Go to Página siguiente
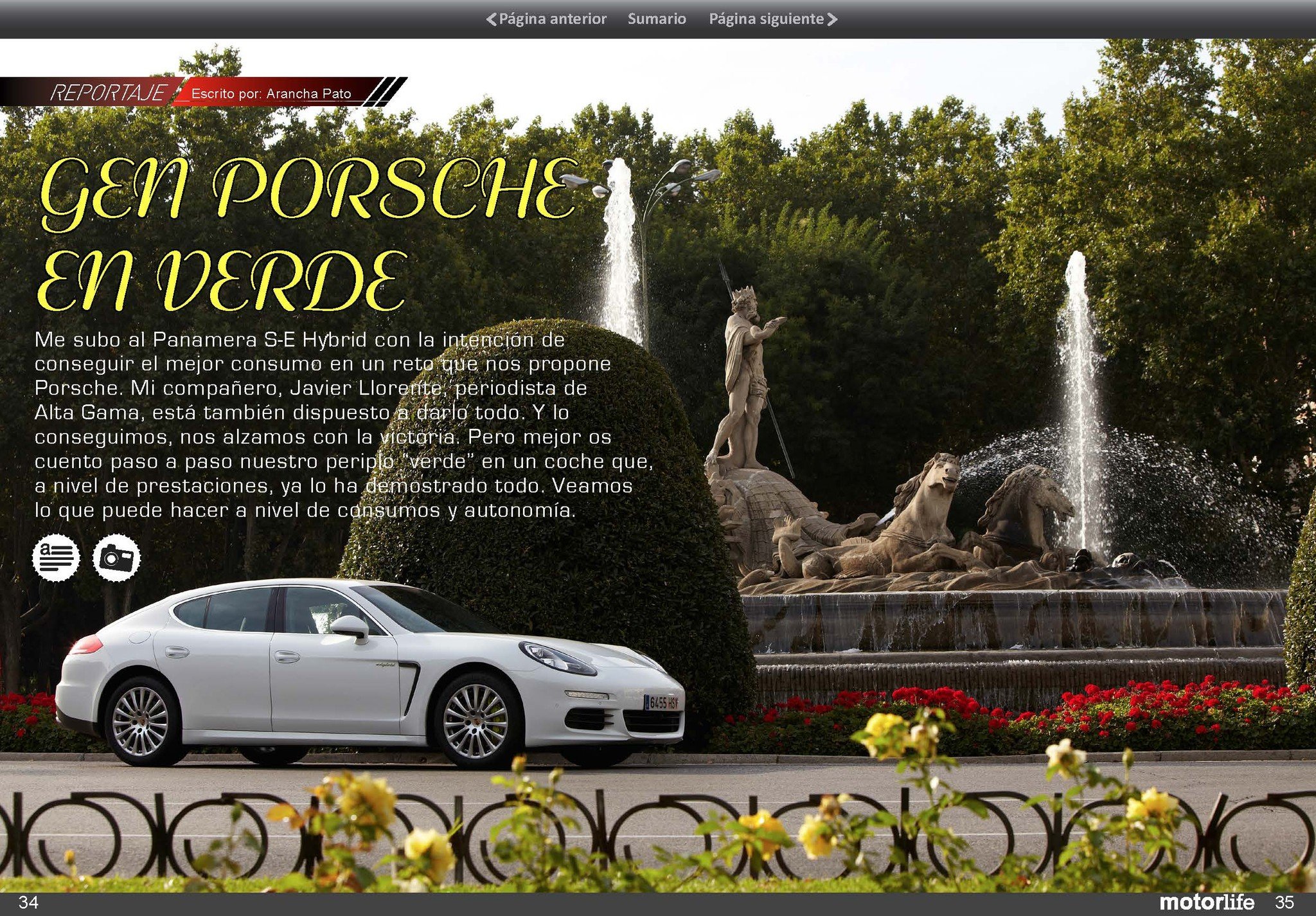 (773, 19)
